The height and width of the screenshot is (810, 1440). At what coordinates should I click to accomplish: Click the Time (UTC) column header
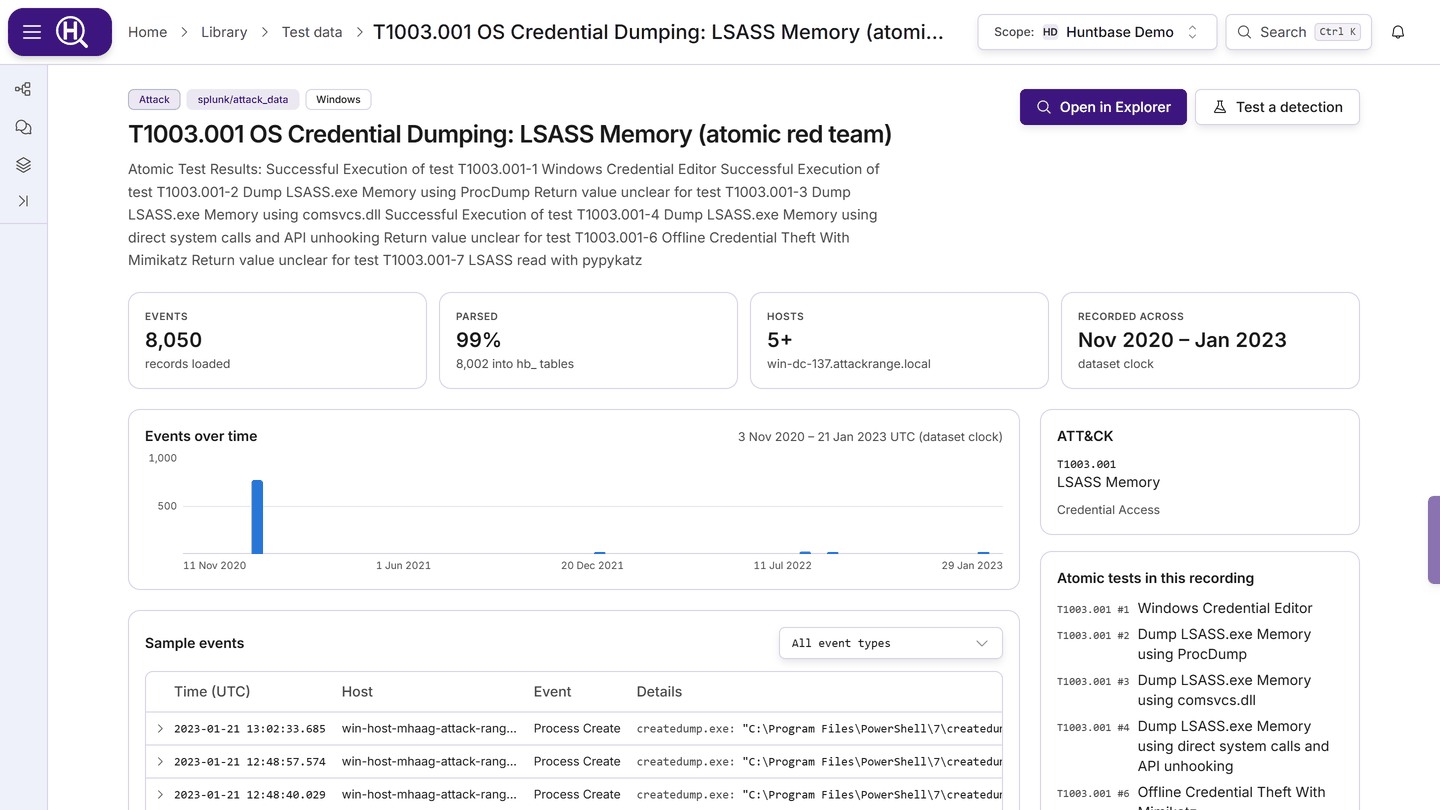click(212, 692)
